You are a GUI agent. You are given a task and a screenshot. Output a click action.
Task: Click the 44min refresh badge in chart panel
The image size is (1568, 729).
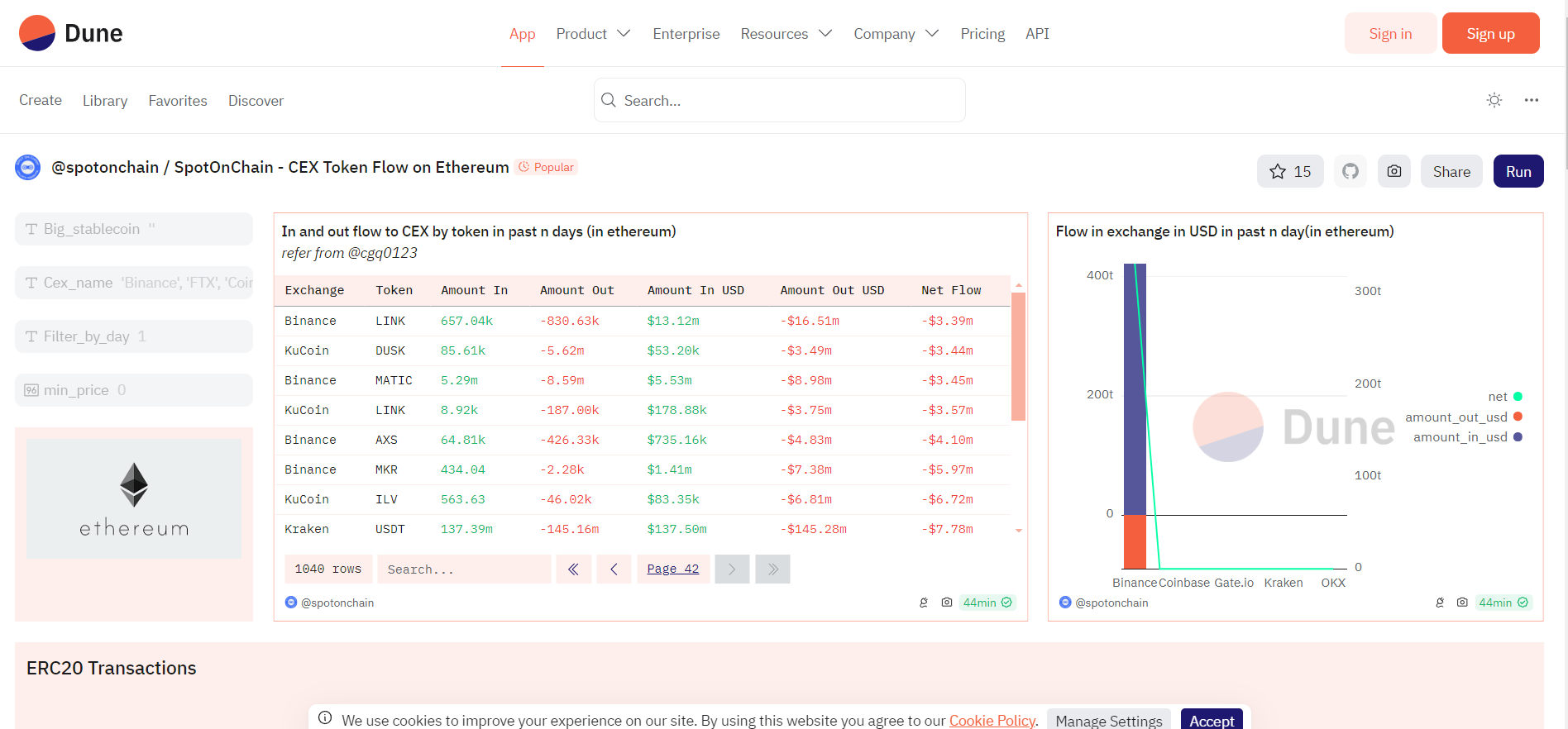(x=1503, y=603)
